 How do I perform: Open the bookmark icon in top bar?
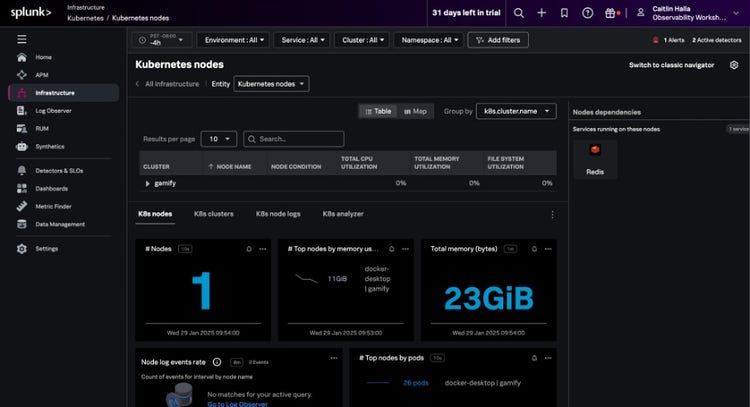tap(565, 13)
